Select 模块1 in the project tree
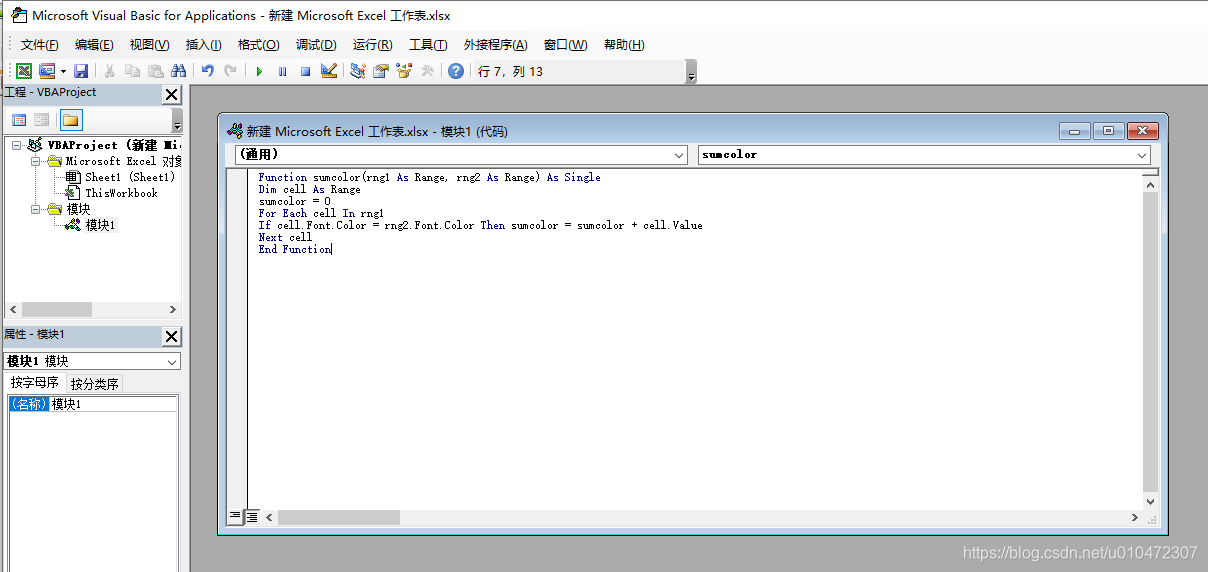 click(x=100, y=225)
